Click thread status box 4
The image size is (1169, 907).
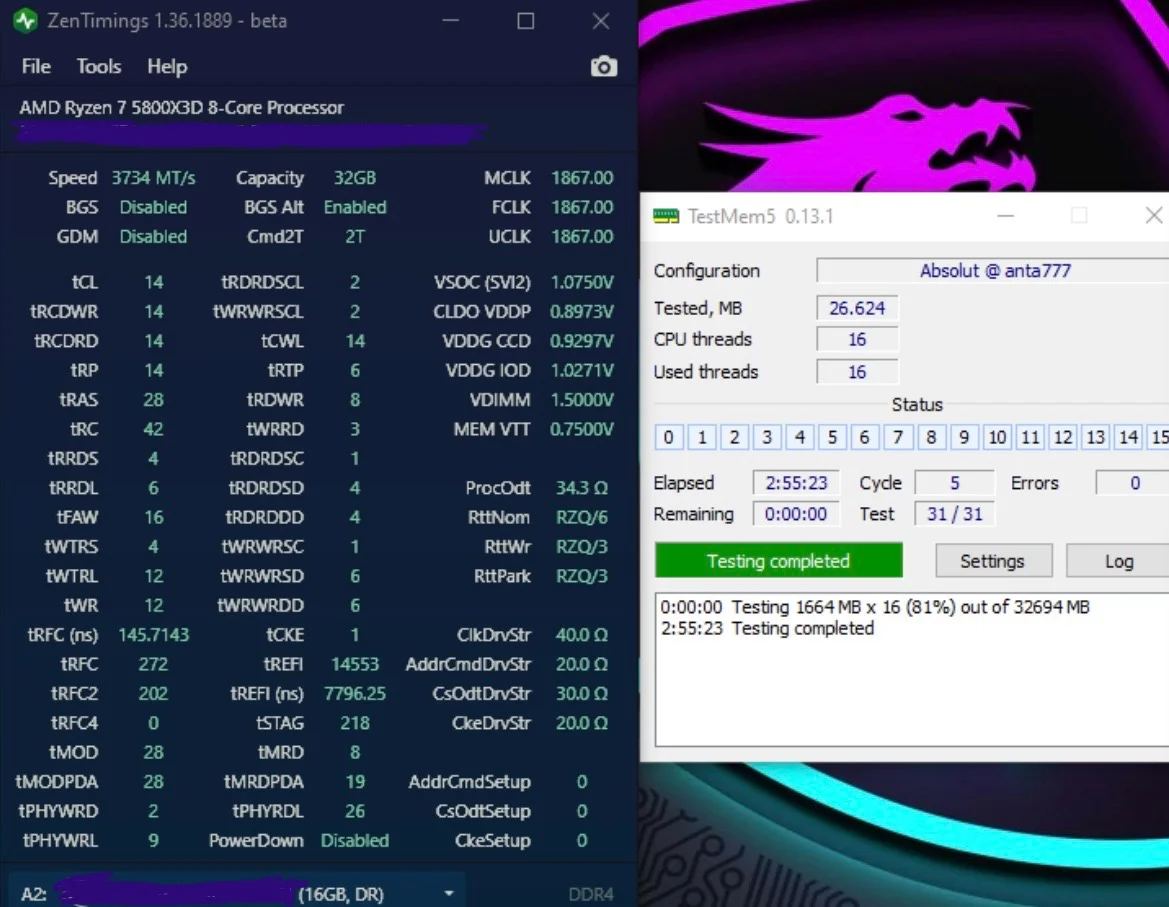coord(800,437)
